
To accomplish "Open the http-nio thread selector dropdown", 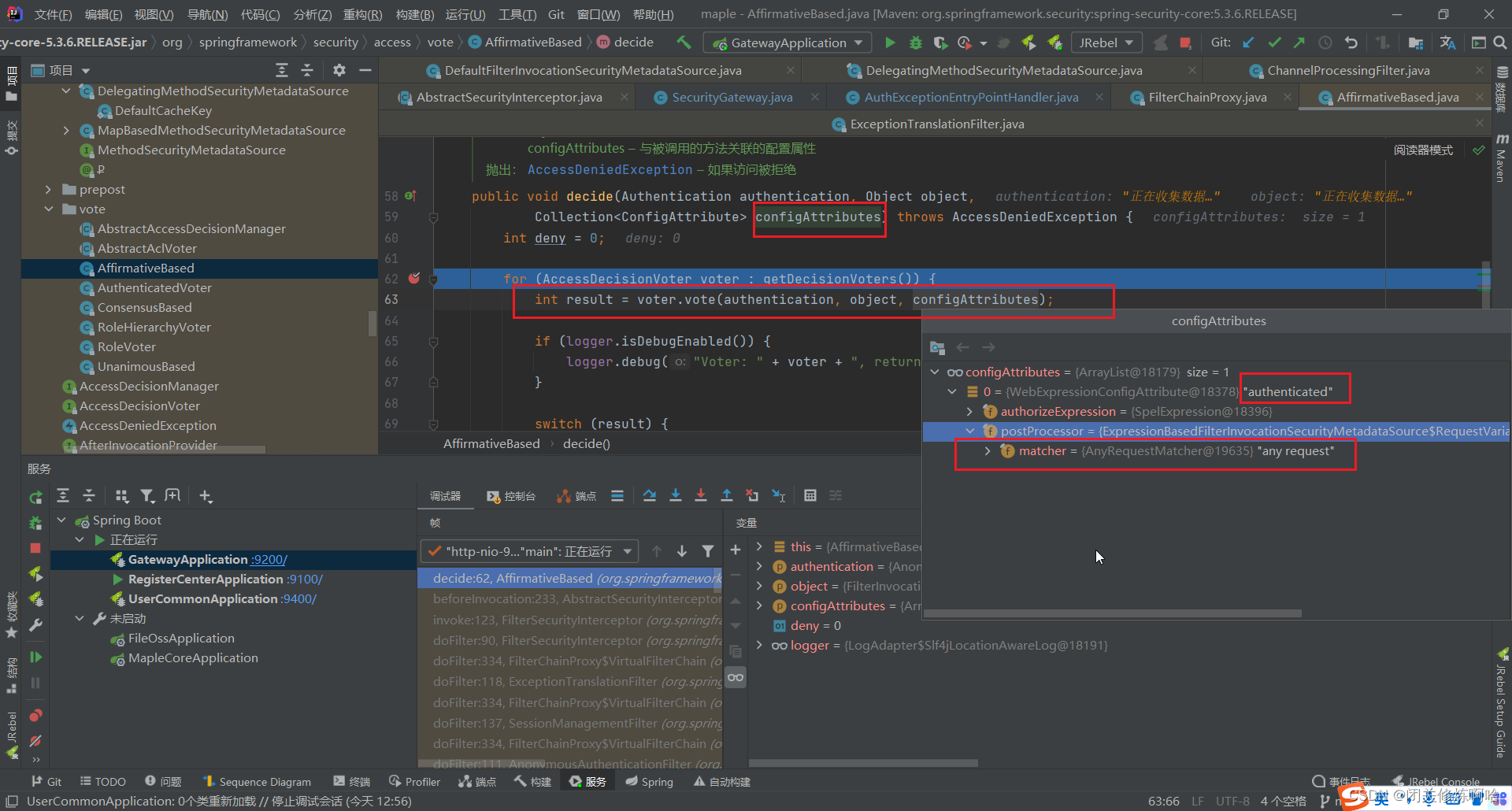I will tap(530, 551).
